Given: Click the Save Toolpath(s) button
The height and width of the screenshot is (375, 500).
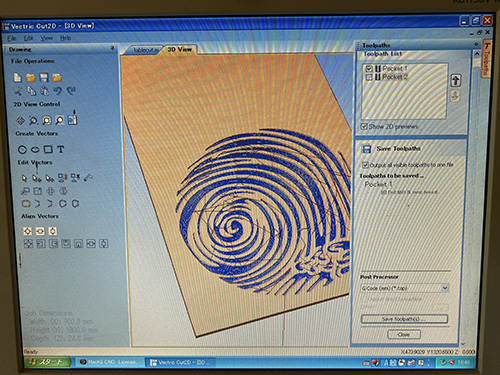Looking at the screenshot, I should click(404, 319).
